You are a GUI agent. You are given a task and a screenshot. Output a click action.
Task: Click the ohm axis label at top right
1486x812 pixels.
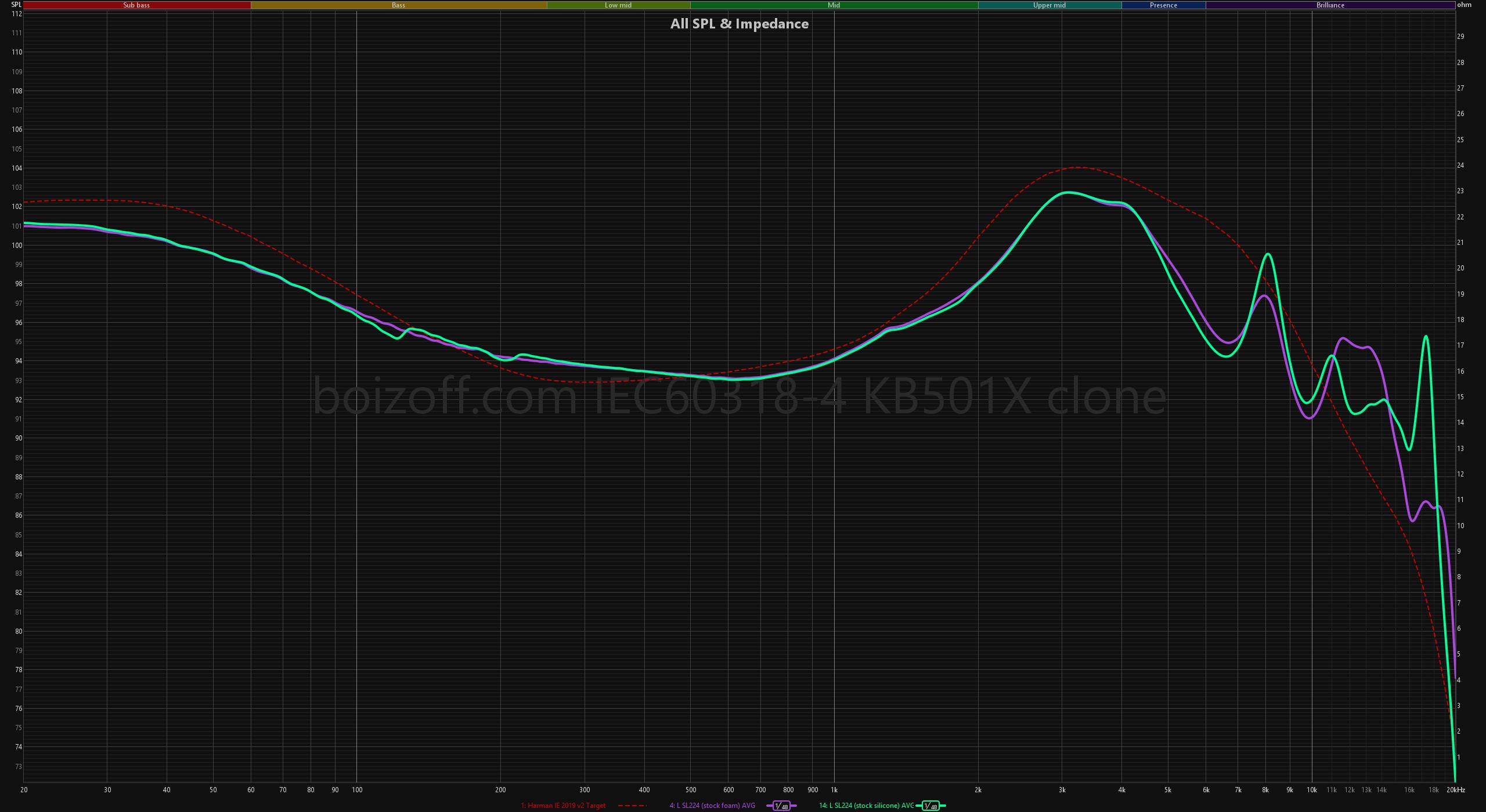(1464, 5)
